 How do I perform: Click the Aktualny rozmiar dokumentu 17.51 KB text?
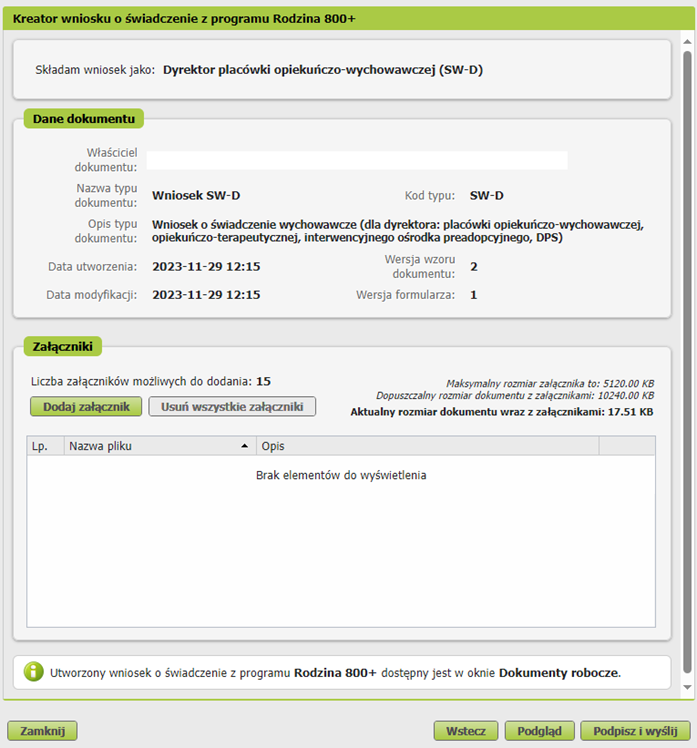click(502, 412)
